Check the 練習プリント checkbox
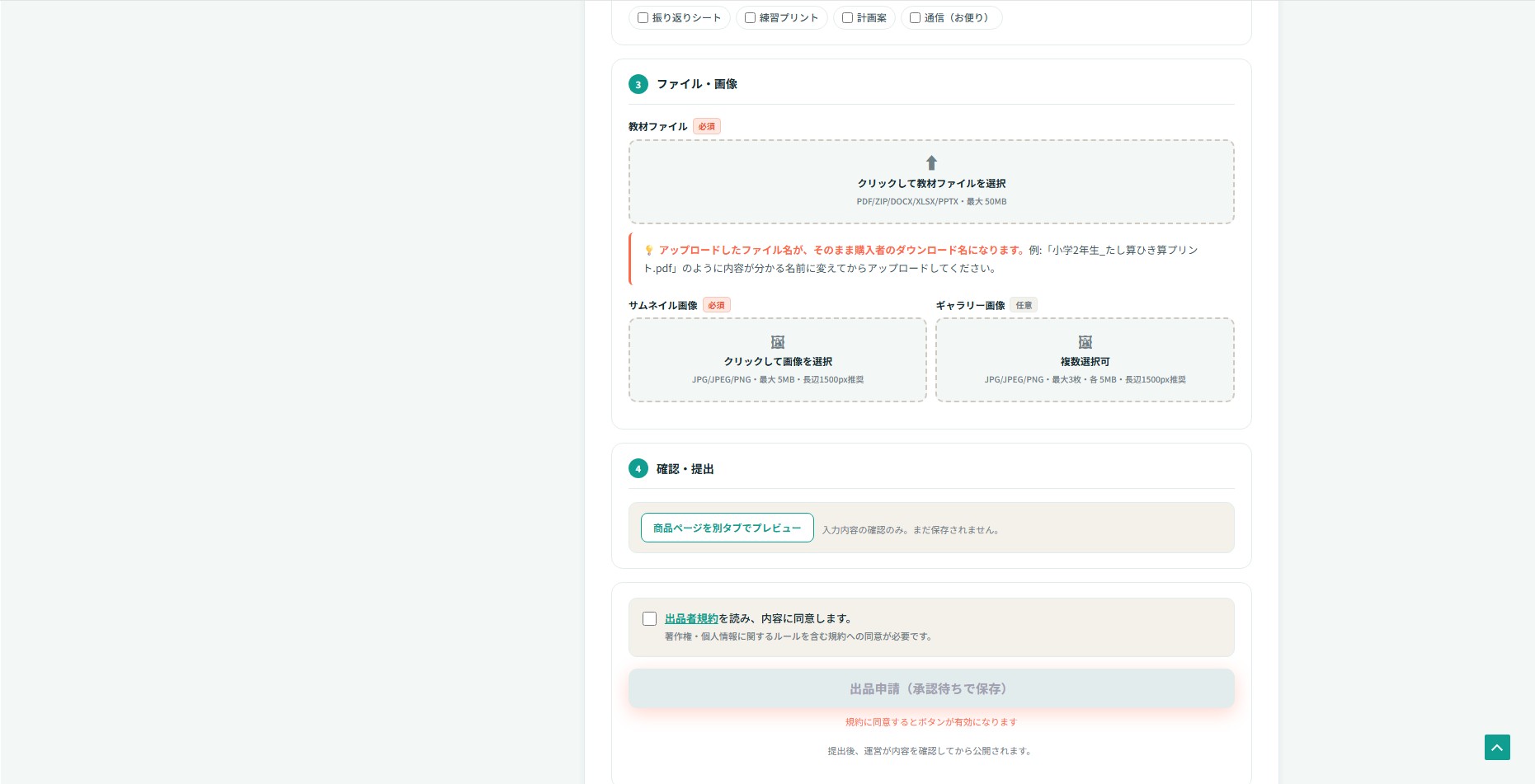Viewport: 1535px width, 784px height. point(750,17)
